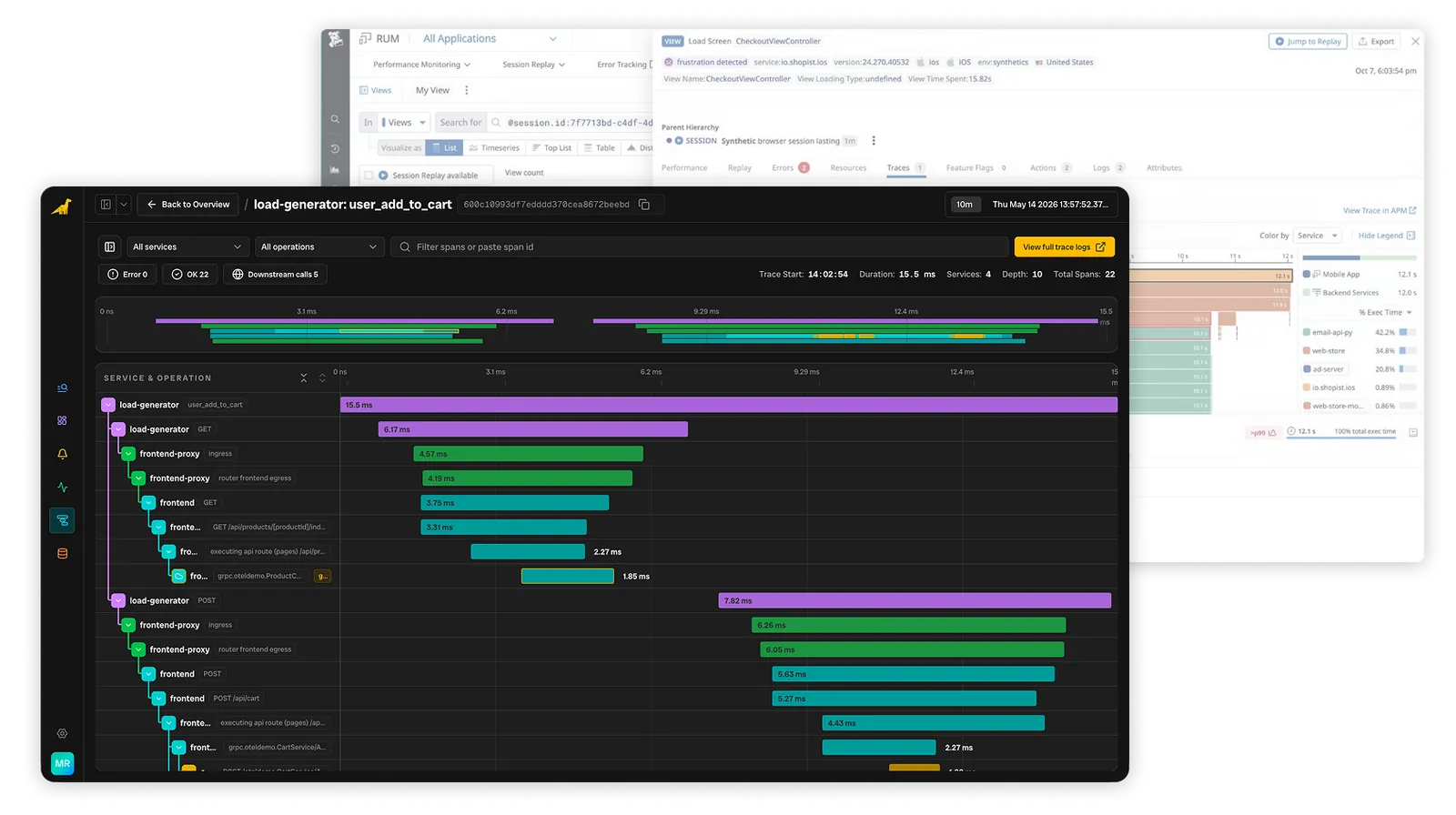Screen dimensions: 1456x815
Task: Collapse the load-generator POST span
Action: click(x=118, y=600)
